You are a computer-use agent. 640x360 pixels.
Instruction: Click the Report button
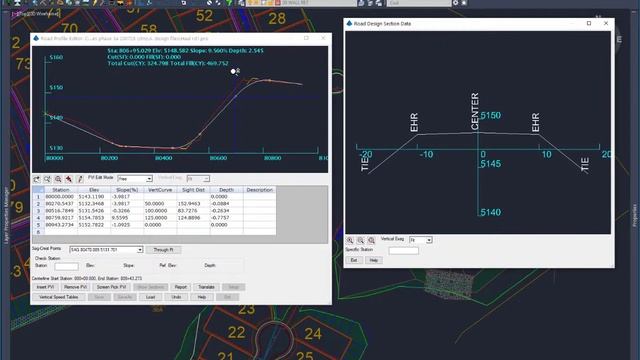(180, 287)
